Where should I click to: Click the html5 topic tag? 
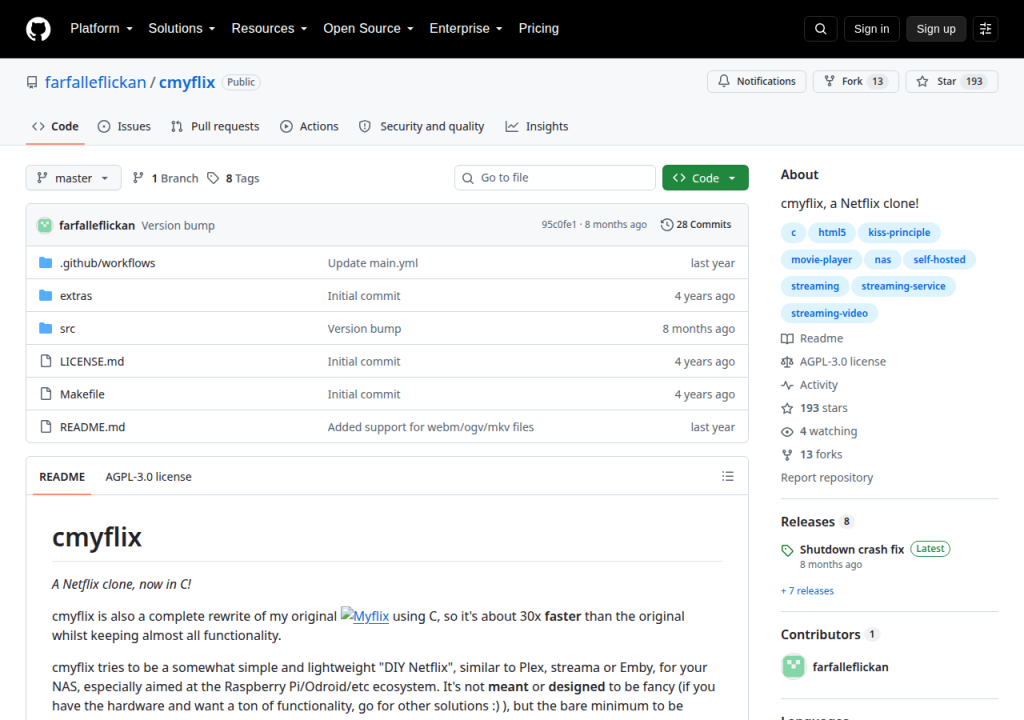pyautogui.click(x=831, y=233)
